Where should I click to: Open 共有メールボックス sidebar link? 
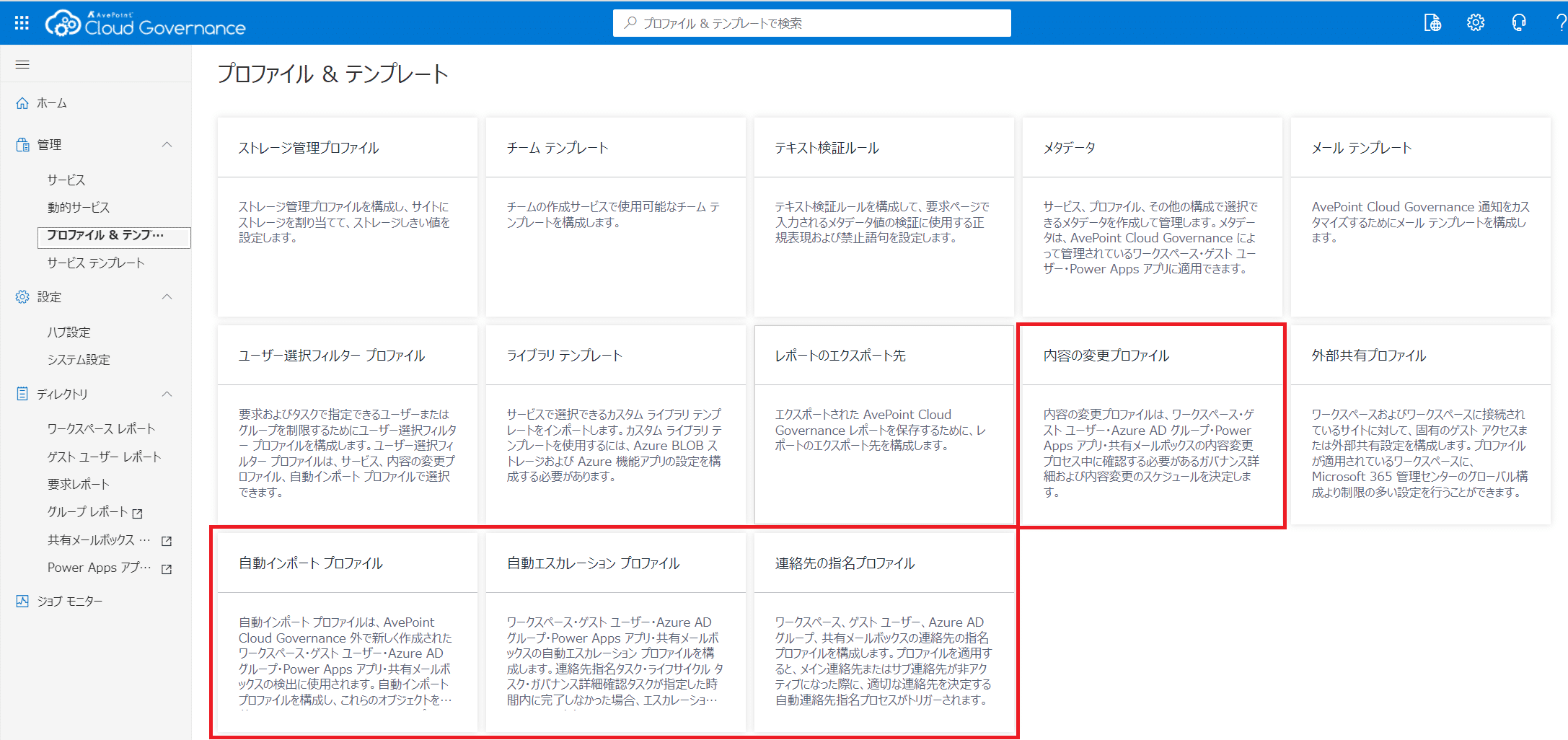tap(99, 539)
